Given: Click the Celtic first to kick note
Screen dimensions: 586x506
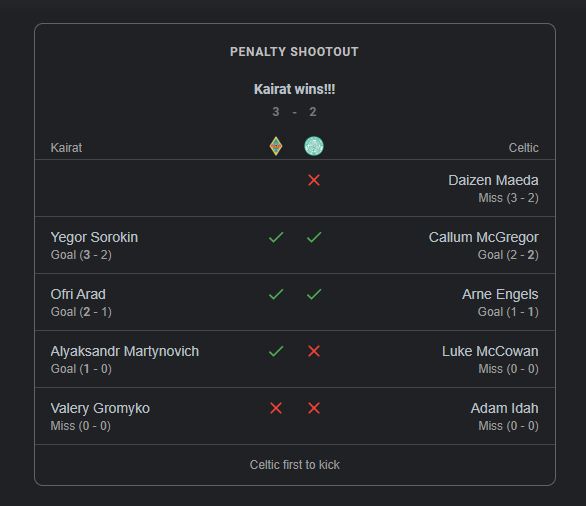Looking at the screenshot, I should coord(294,465).
